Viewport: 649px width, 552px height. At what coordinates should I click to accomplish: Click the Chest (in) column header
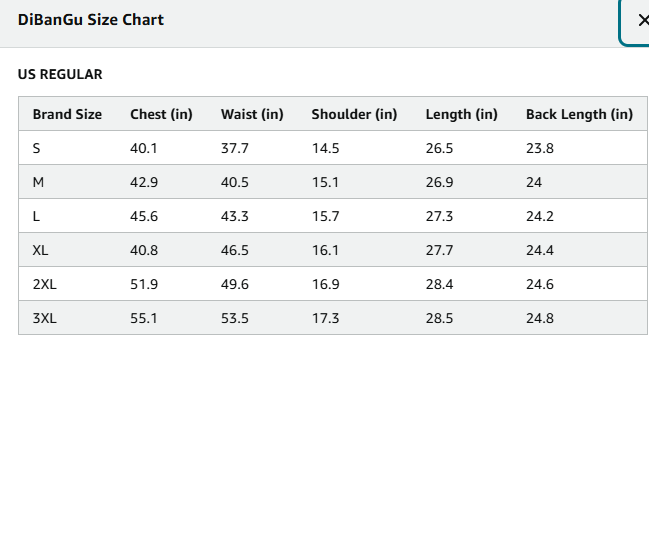[x=161, y=114]
